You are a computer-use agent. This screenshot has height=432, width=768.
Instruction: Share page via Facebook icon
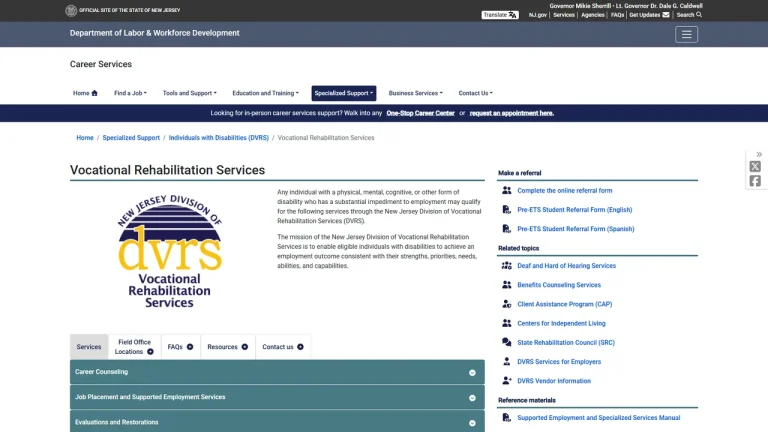(755, 181)
